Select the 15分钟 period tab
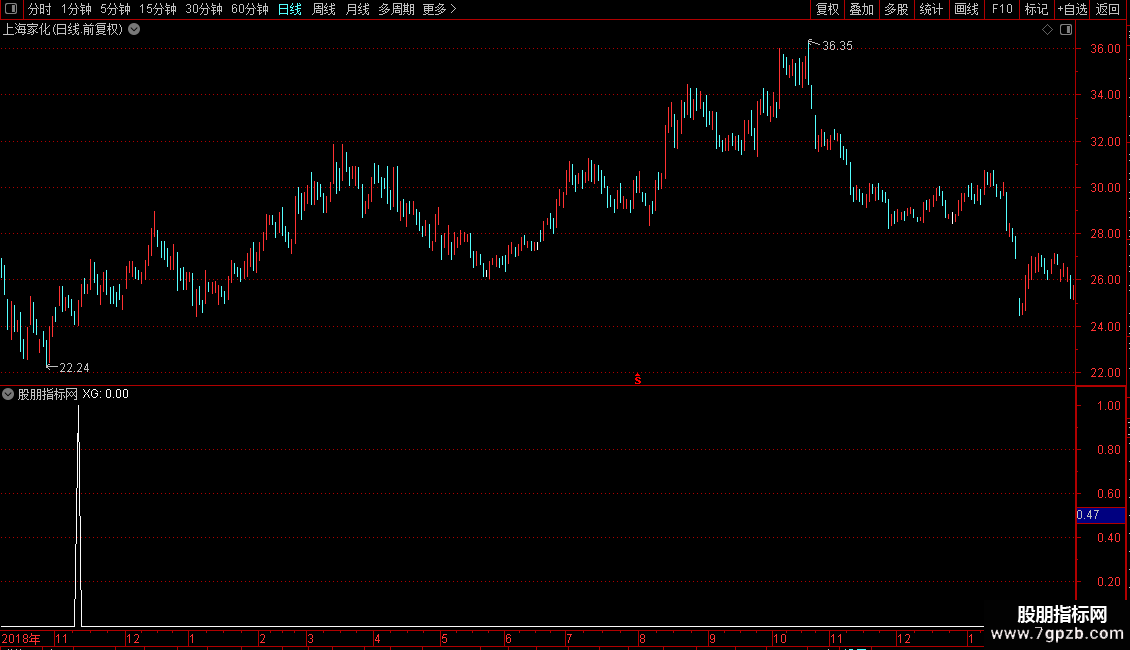Viewport: 1130px width, 650px height. 158,9
